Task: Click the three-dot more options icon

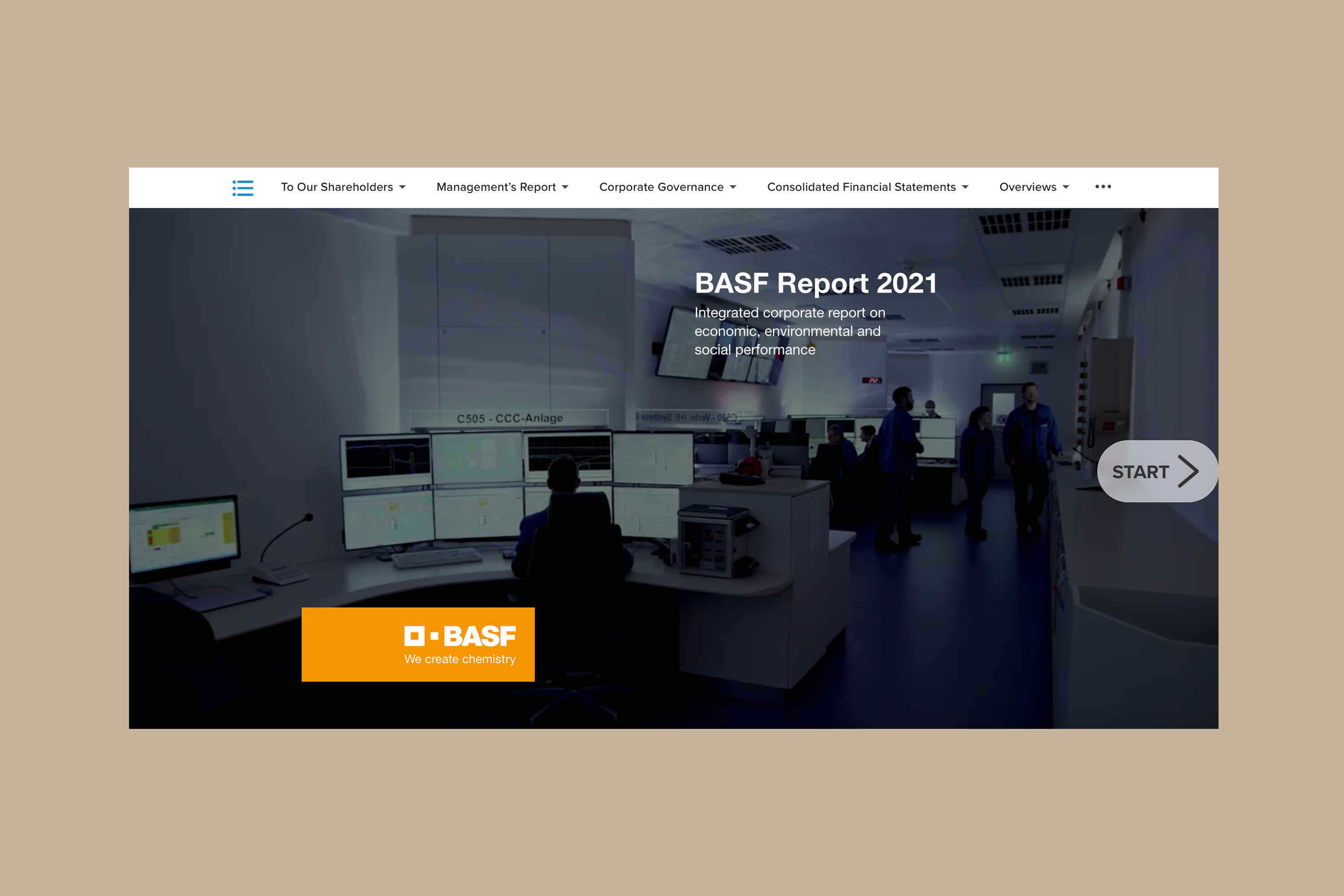Action: [x=1103, y=187]
